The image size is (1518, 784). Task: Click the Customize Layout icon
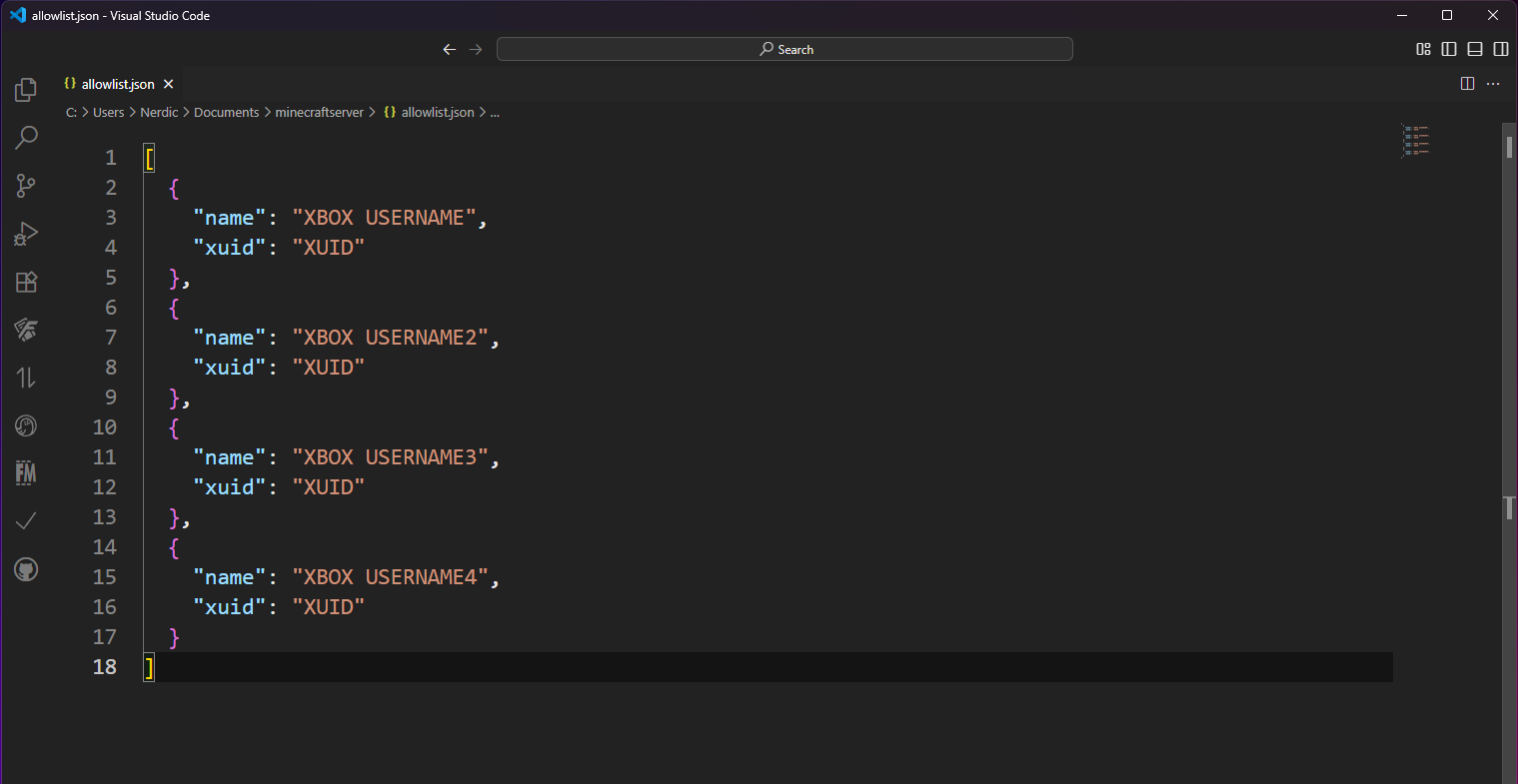click(1423, 49)
